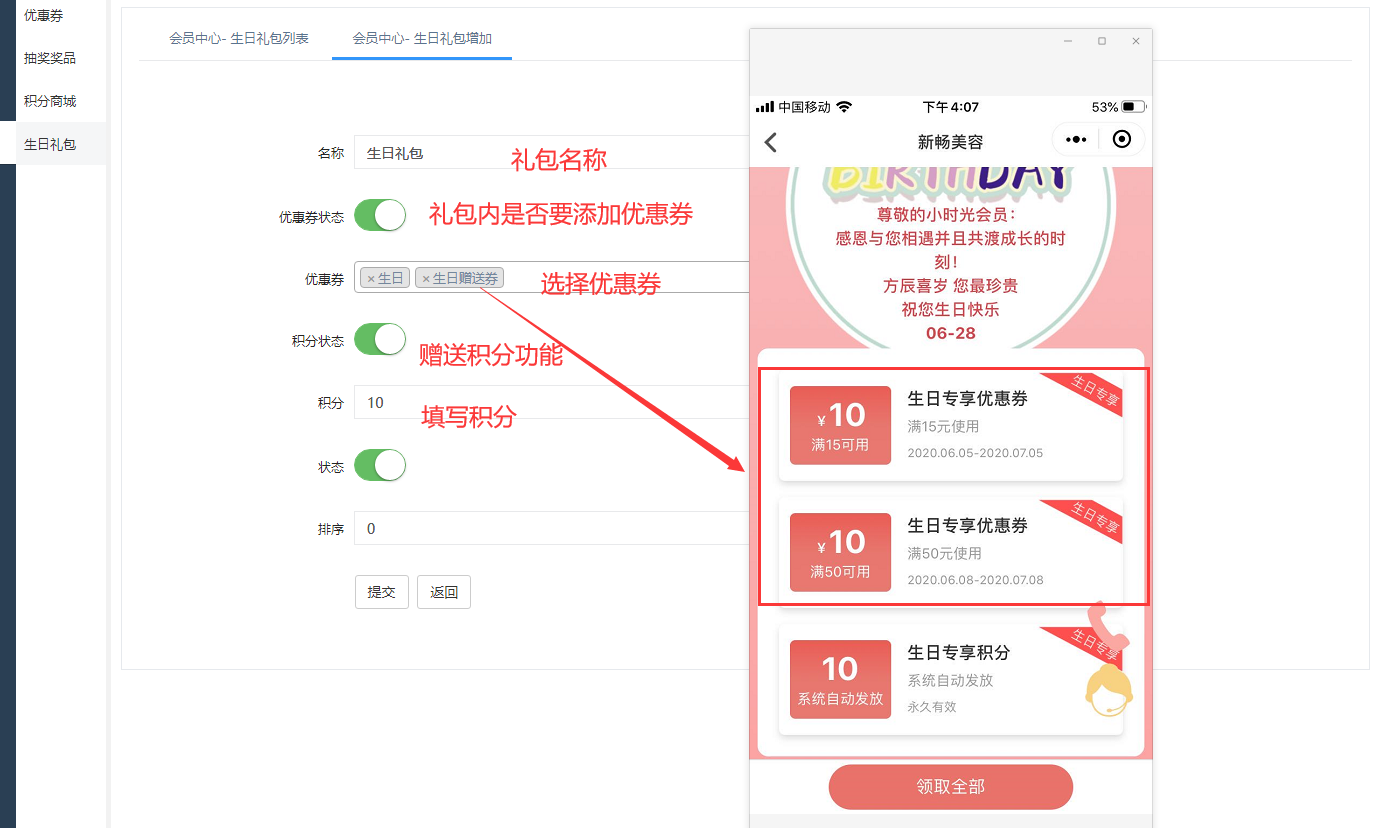Image resolution: width=1378 pixels, height=828 pixels.
Task: Open the customer service headset avatar
Action: click(1109, 690)
